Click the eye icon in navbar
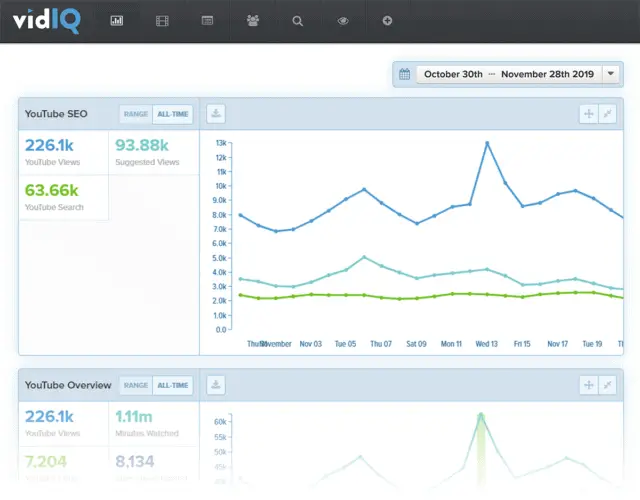This screenshot has width=640, height=500. click(x=343, y=21)
